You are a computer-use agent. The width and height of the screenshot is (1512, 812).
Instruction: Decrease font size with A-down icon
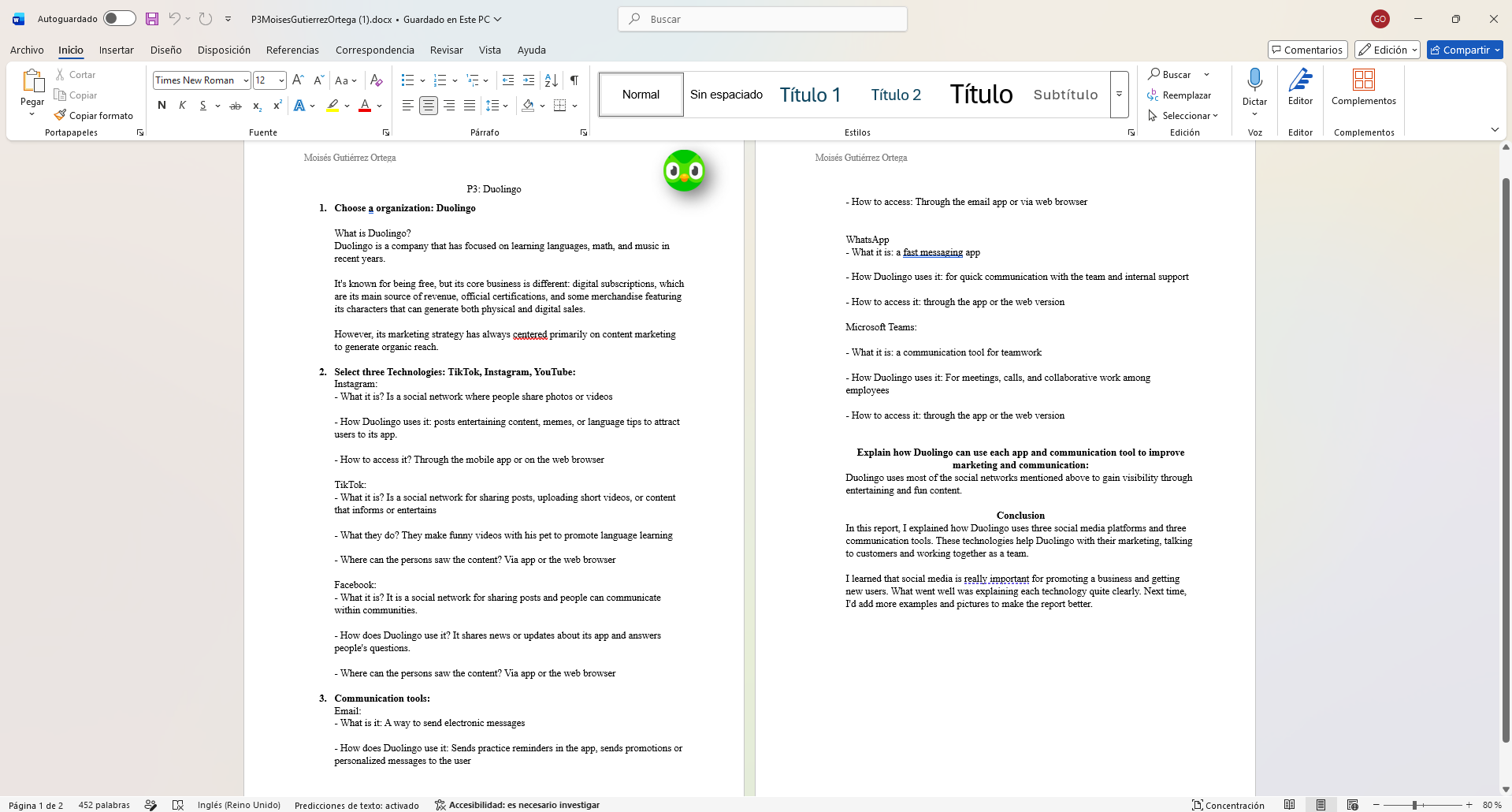[318, 80]
